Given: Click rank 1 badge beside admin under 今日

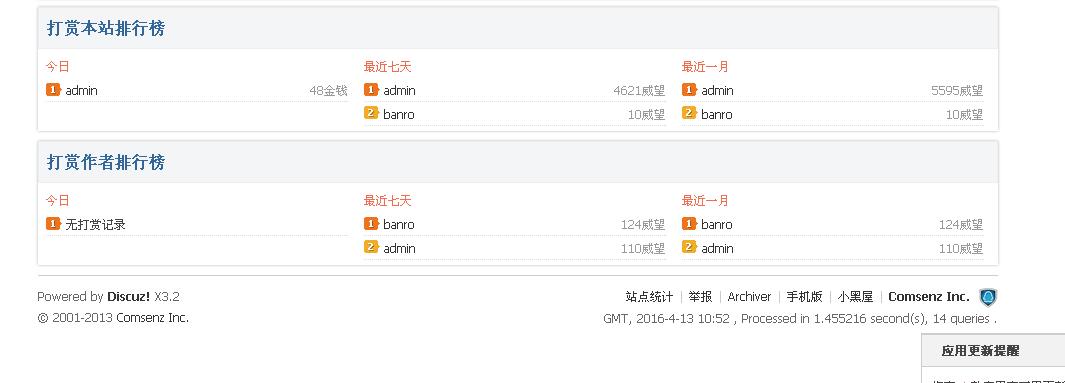Looking at the screenshot, I should pyautogui.click(x=54, y=90).
